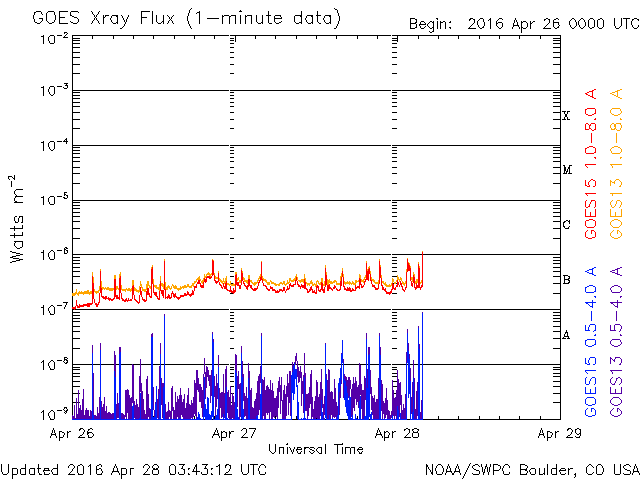Click the 10^-6 y-axis tick label
The height and width of the screenshot is (480, 640).
[55, 255]
